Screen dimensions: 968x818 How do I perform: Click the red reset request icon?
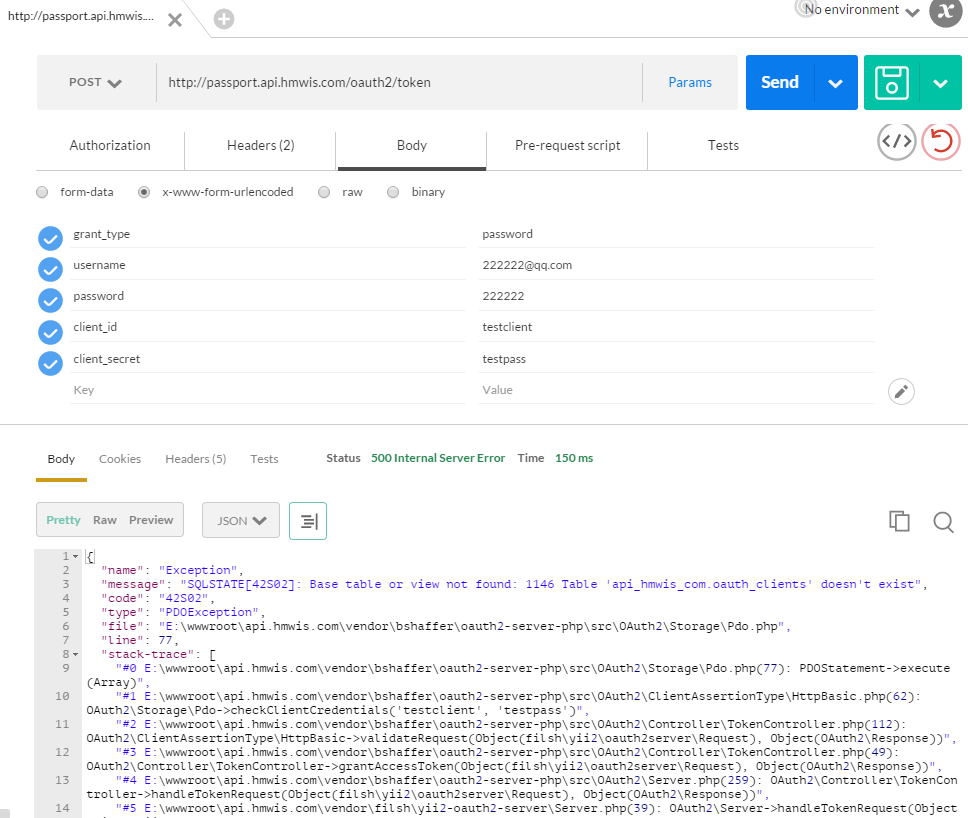tap(940, 142)
